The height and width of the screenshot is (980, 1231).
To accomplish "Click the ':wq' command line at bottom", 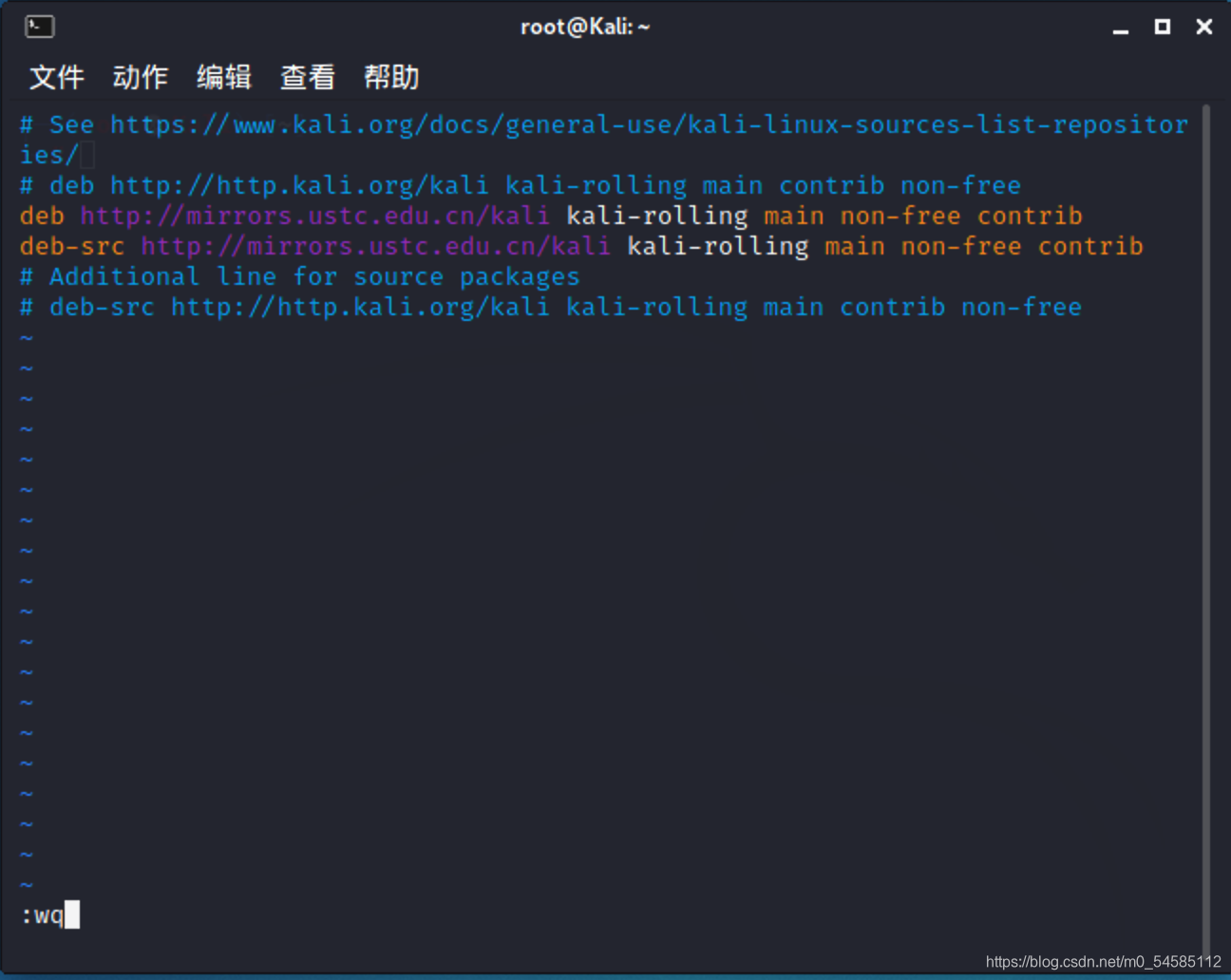I will [x=42, y=915].
